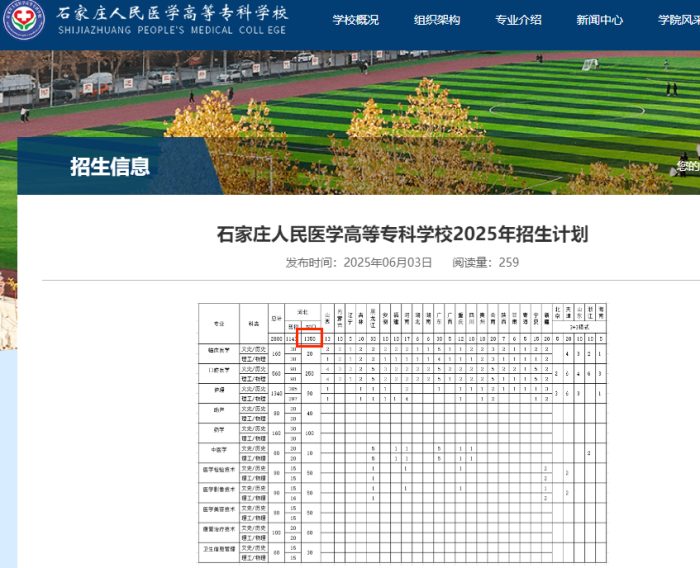Click the 卫生信息管理 row label in table
This screenshot has width=700, height=568.
tap(219, 549)
